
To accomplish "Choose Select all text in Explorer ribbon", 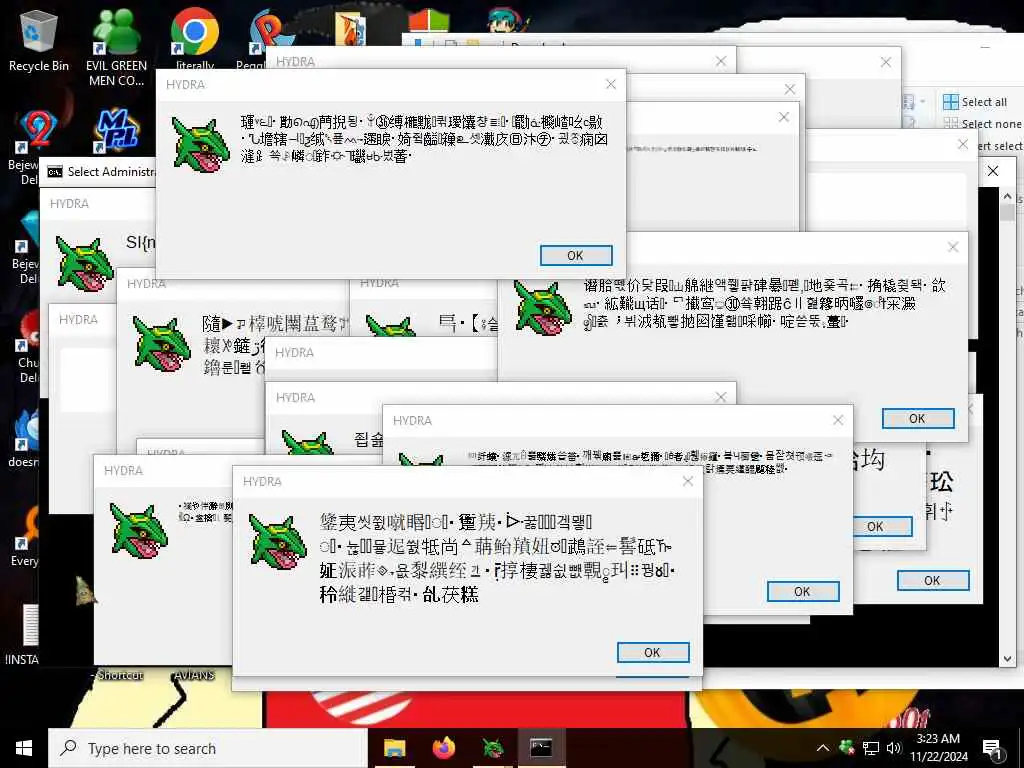I will (984, 102).
